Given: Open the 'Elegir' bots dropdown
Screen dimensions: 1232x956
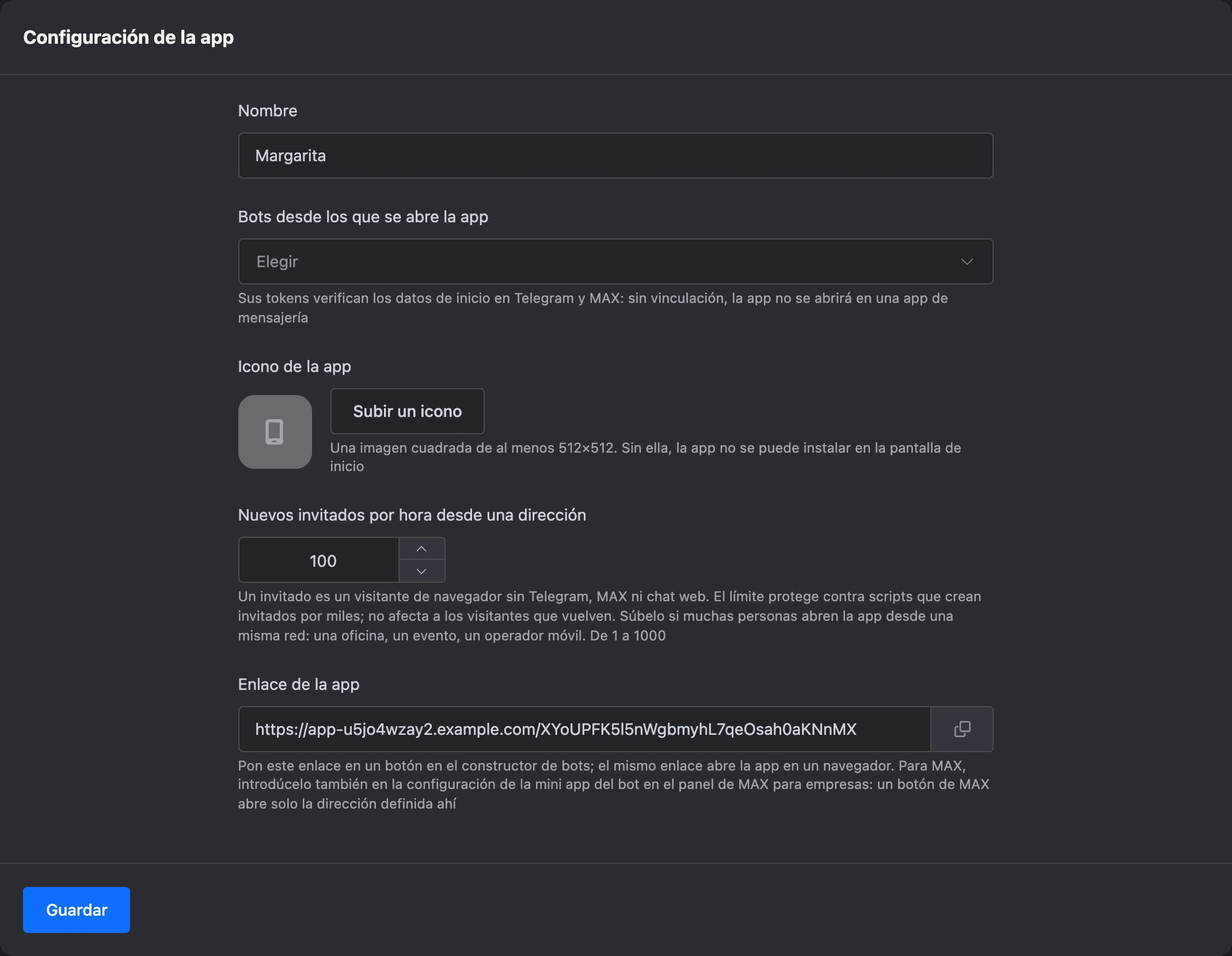Looking at the screenshot, I should (615, 261).
